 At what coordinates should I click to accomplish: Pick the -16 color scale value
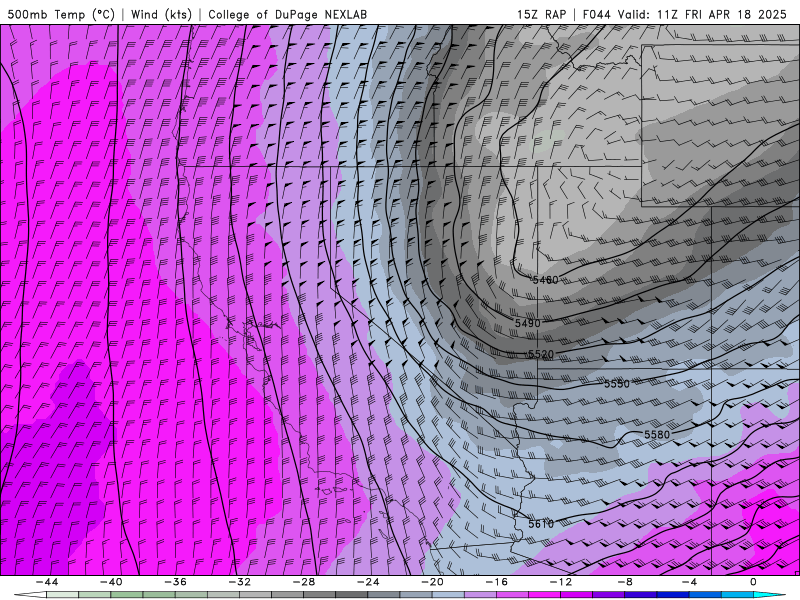[x=496, y=582]
